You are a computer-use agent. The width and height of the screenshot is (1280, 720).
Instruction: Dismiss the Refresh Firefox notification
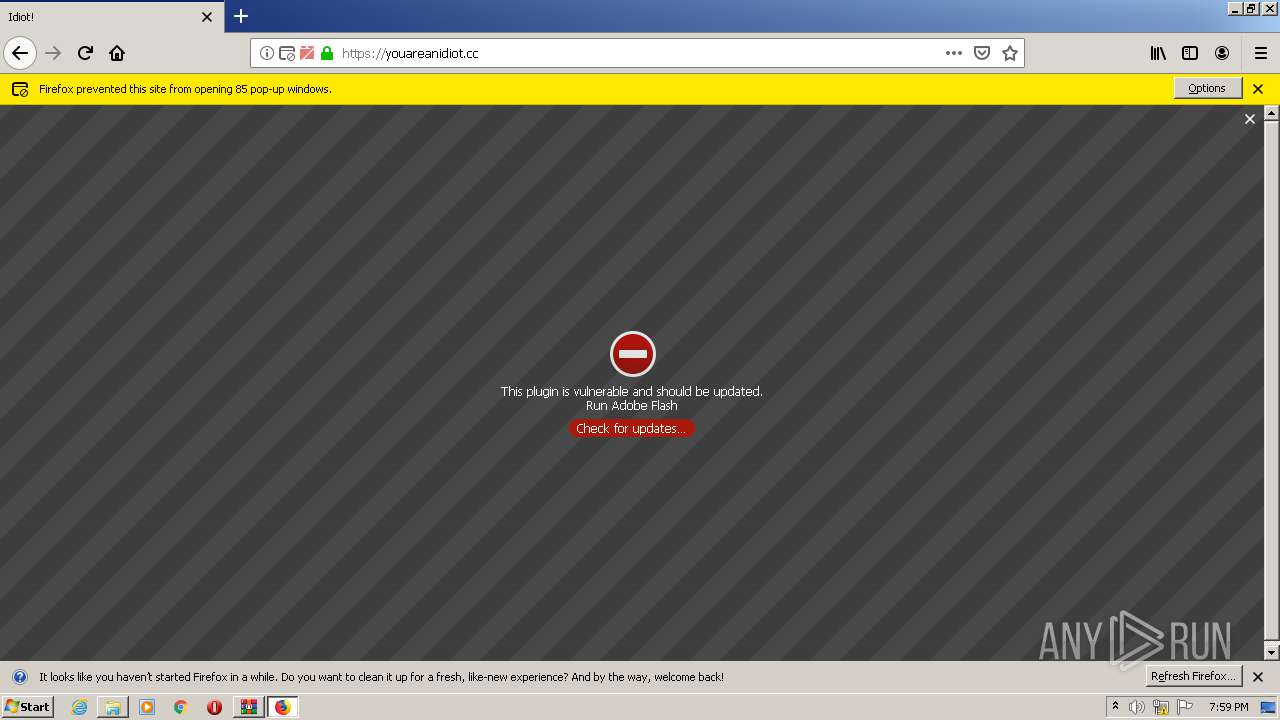click(1258, 677)
